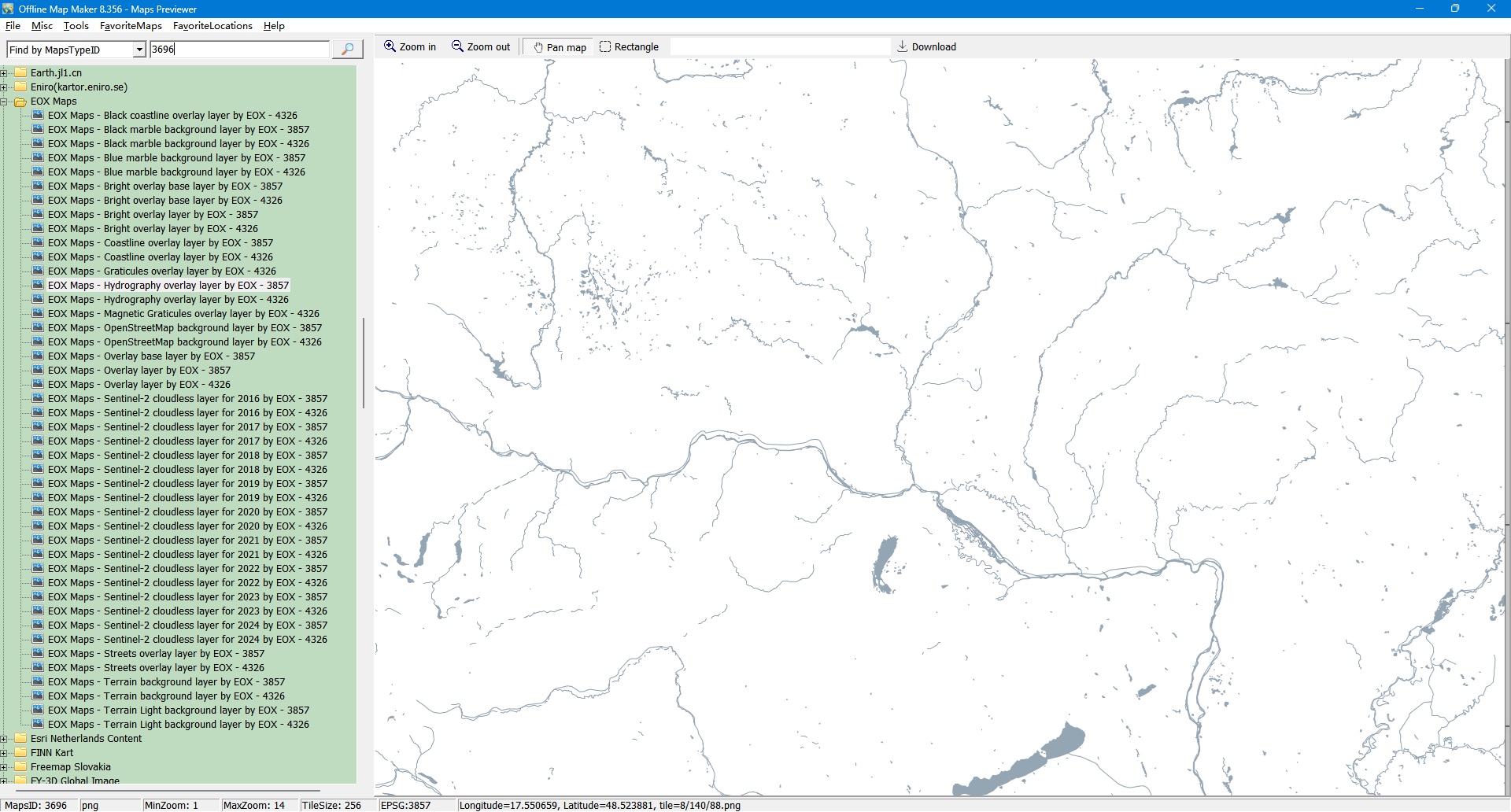Click the Download button

click(926, 47)
